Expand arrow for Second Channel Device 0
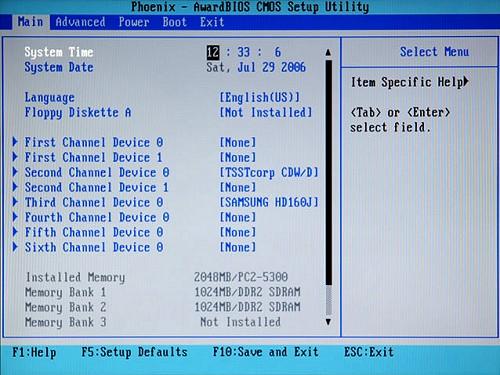The image size is (500, 375). (15, 172)
